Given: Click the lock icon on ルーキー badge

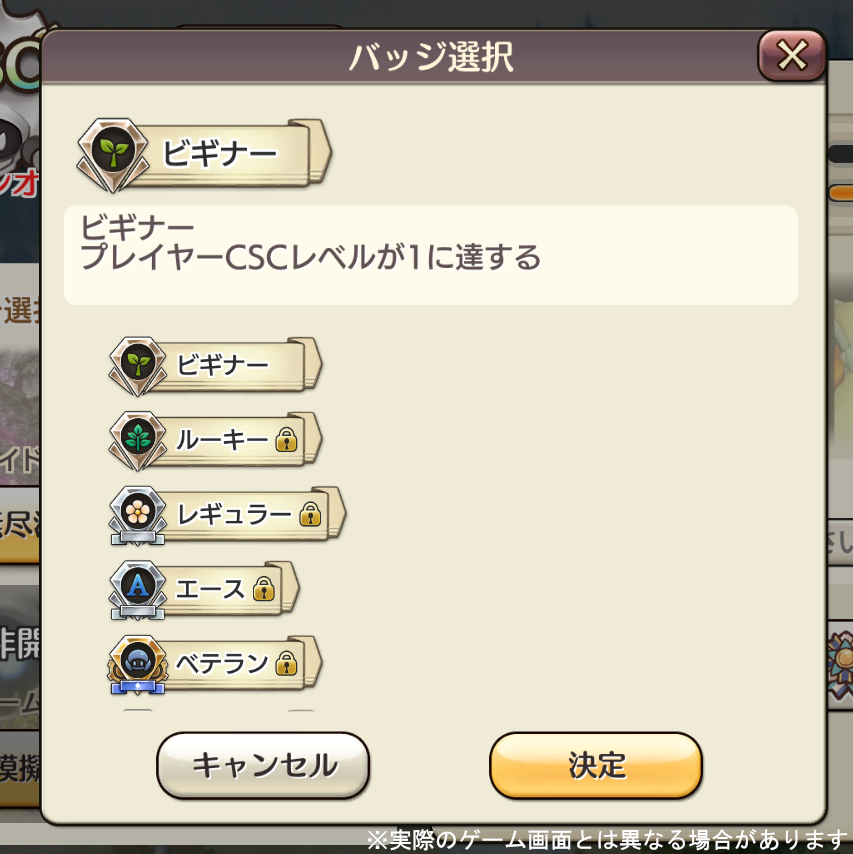Looking at the screenshot, I should (x=286, y=440).
